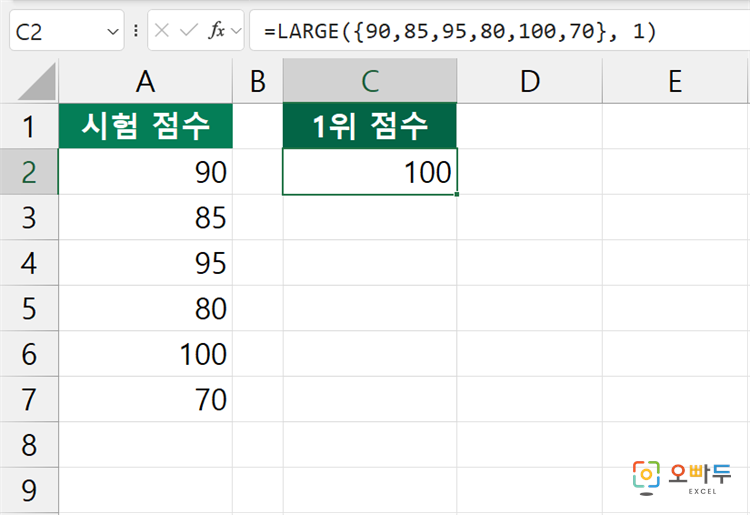Click the Enter checkmark icon in formula bar
This screenshot has width=750, height=515.
coord(188,31)
